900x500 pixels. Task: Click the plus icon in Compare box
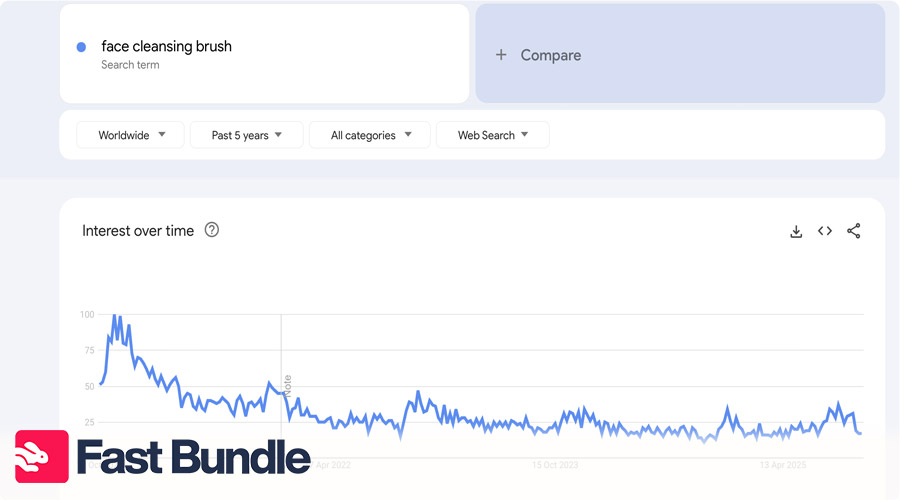click(x=501, y=55)
